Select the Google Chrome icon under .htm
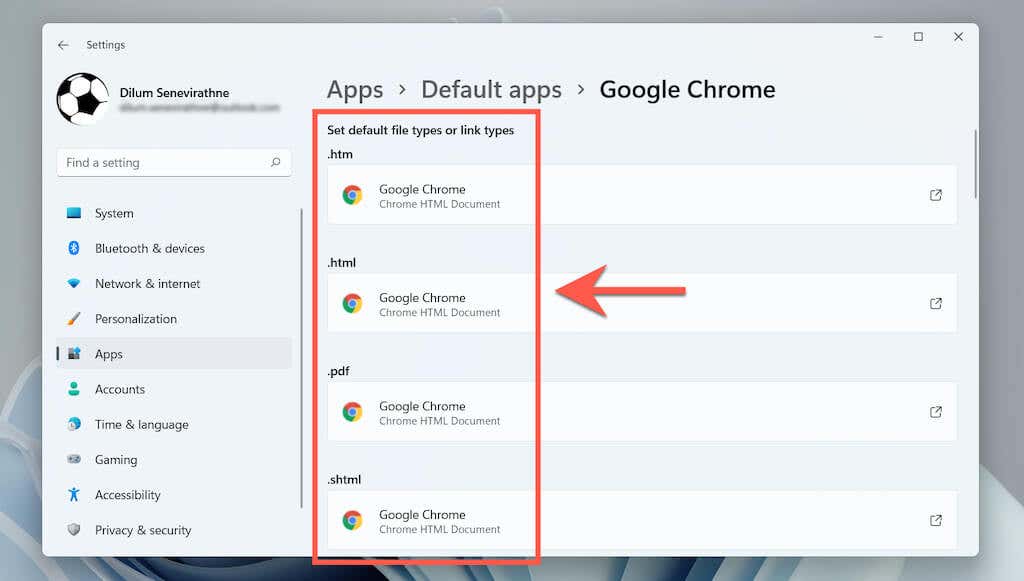This screenshot has width=1024, height=581. pyautogui.click(x=352, y=196)
